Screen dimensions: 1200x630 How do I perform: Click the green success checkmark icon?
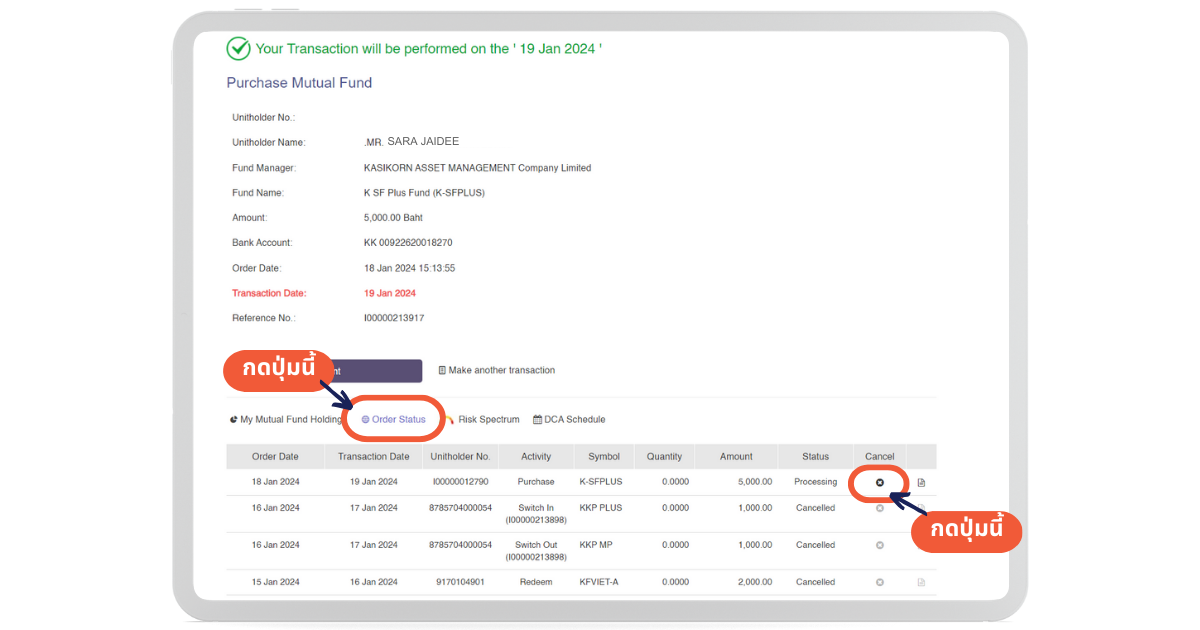[x=238, y=48]
